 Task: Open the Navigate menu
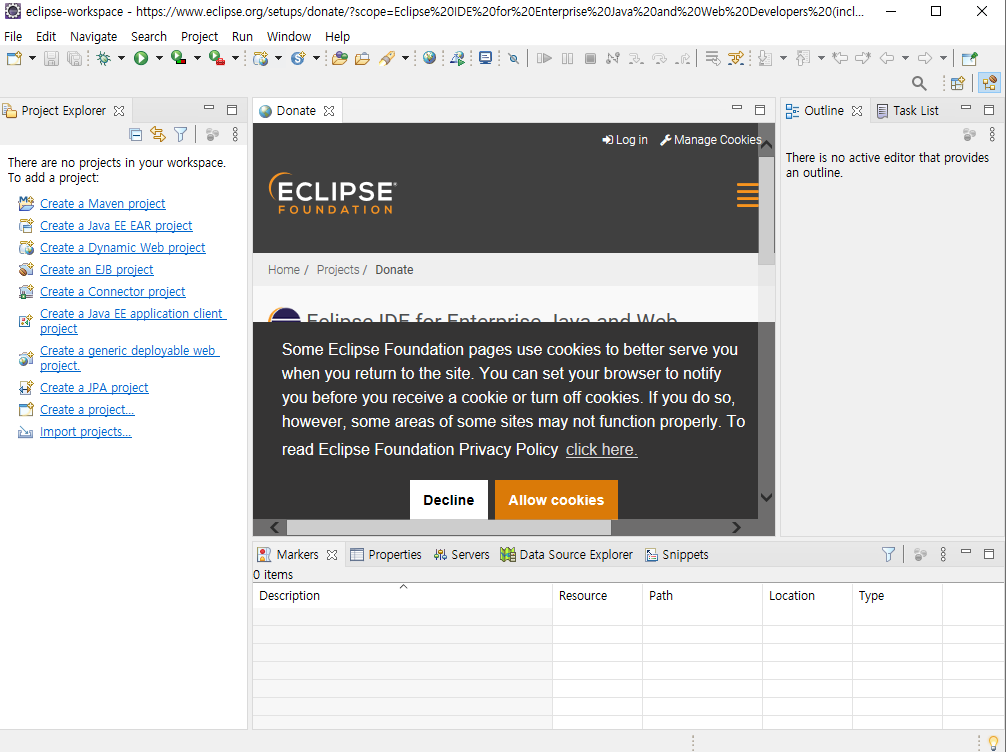[94, 37]
